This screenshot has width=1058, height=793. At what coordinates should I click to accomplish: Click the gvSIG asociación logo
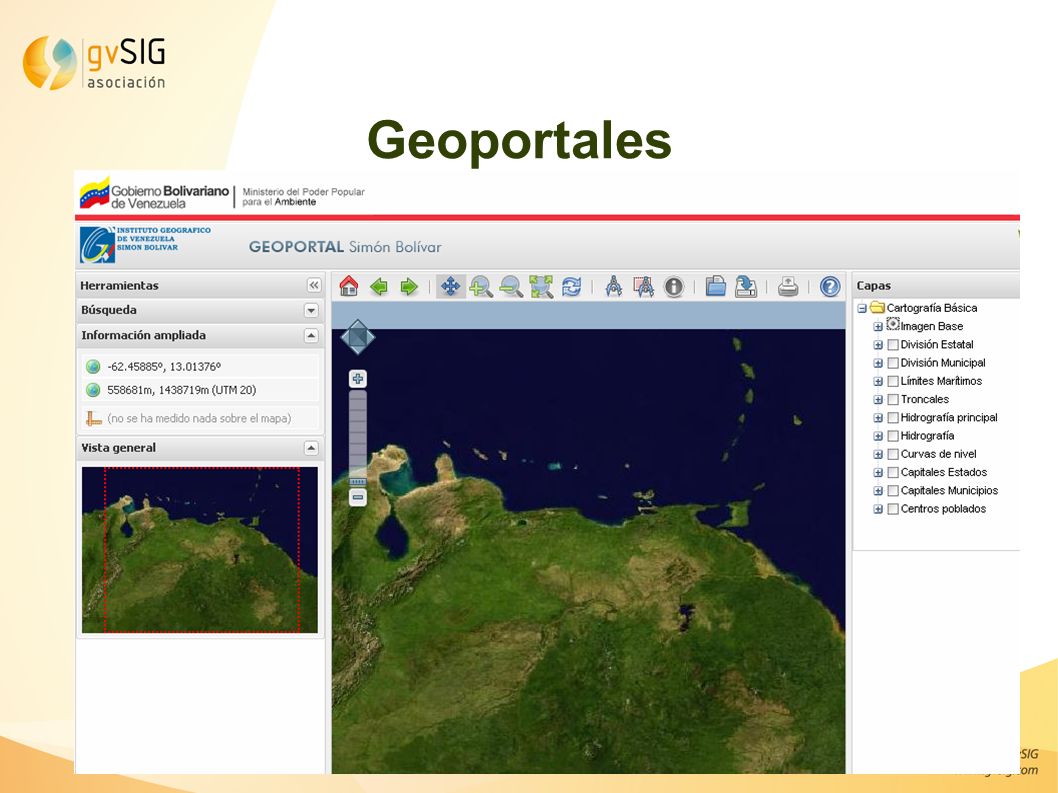(94, 63)
